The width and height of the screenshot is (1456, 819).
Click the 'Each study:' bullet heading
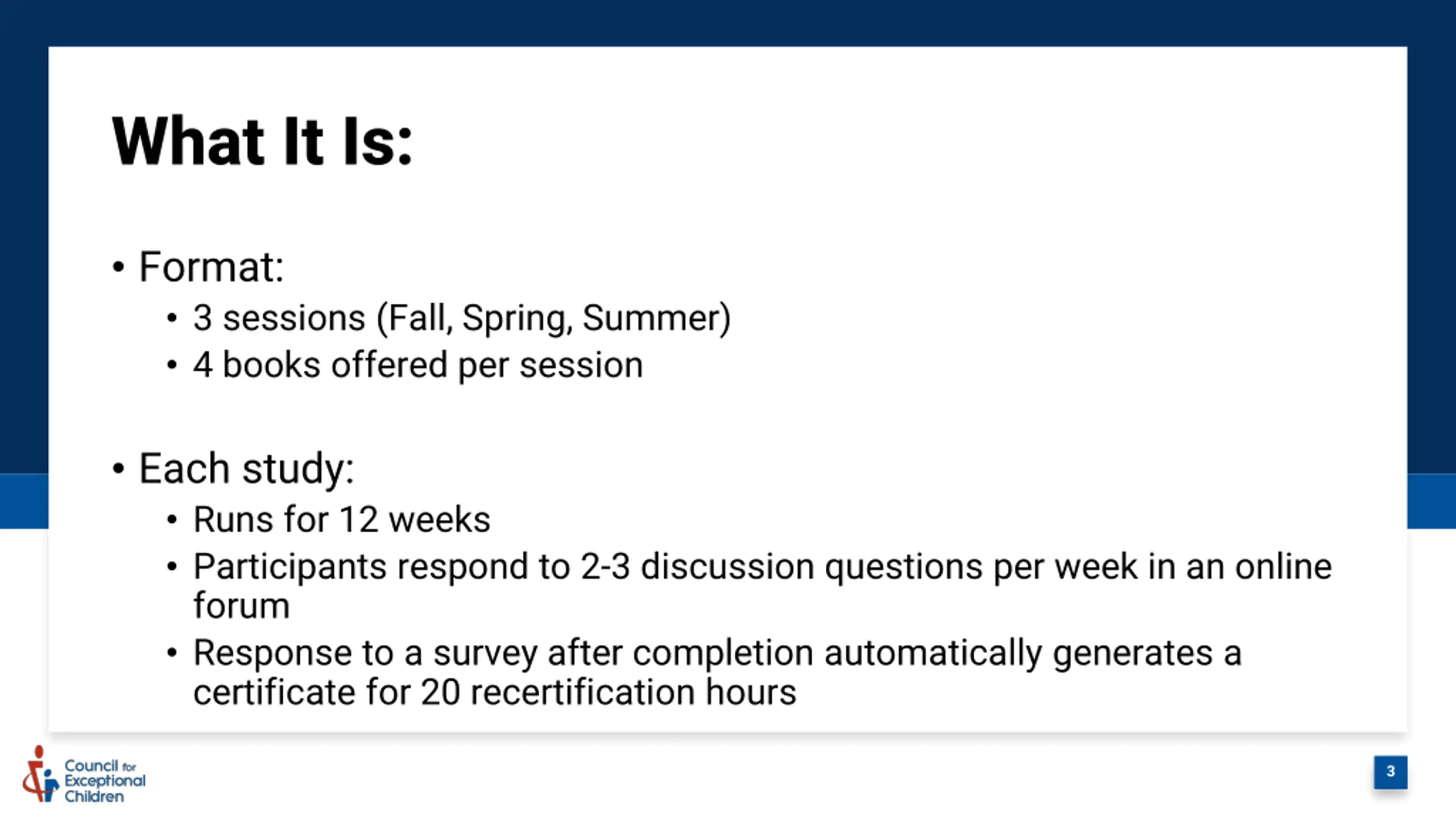click(246, 469)
